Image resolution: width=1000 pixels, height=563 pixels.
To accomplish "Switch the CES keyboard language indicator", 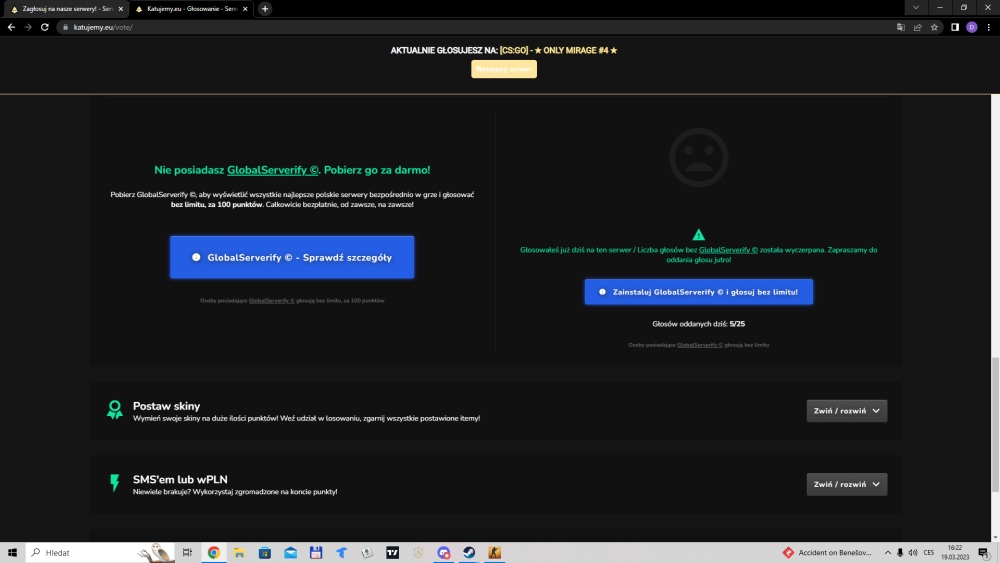I will (x=929, y=553).
